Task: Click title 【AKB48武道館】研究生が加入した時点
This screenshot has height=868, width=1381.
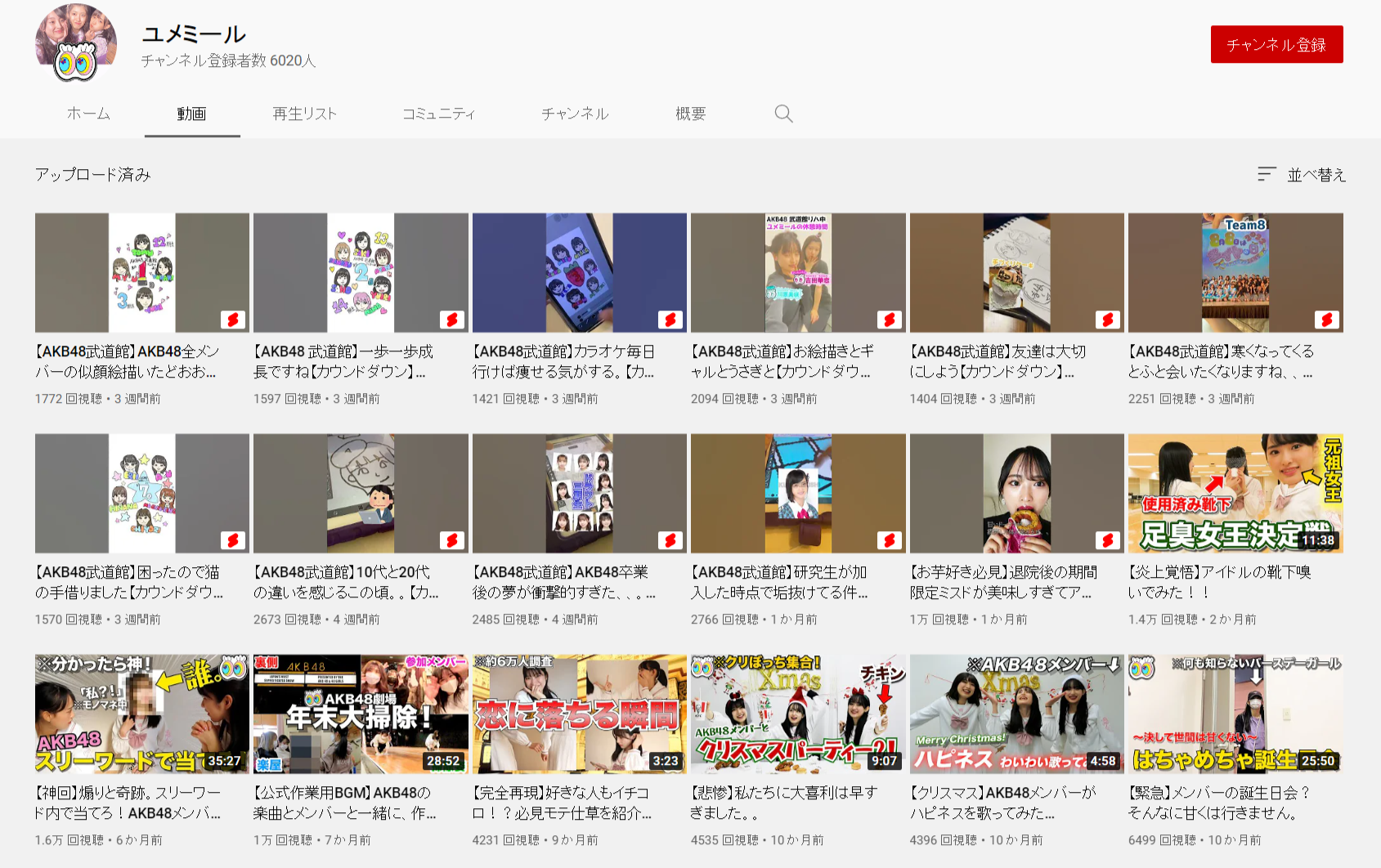Action: click(780, 582)
